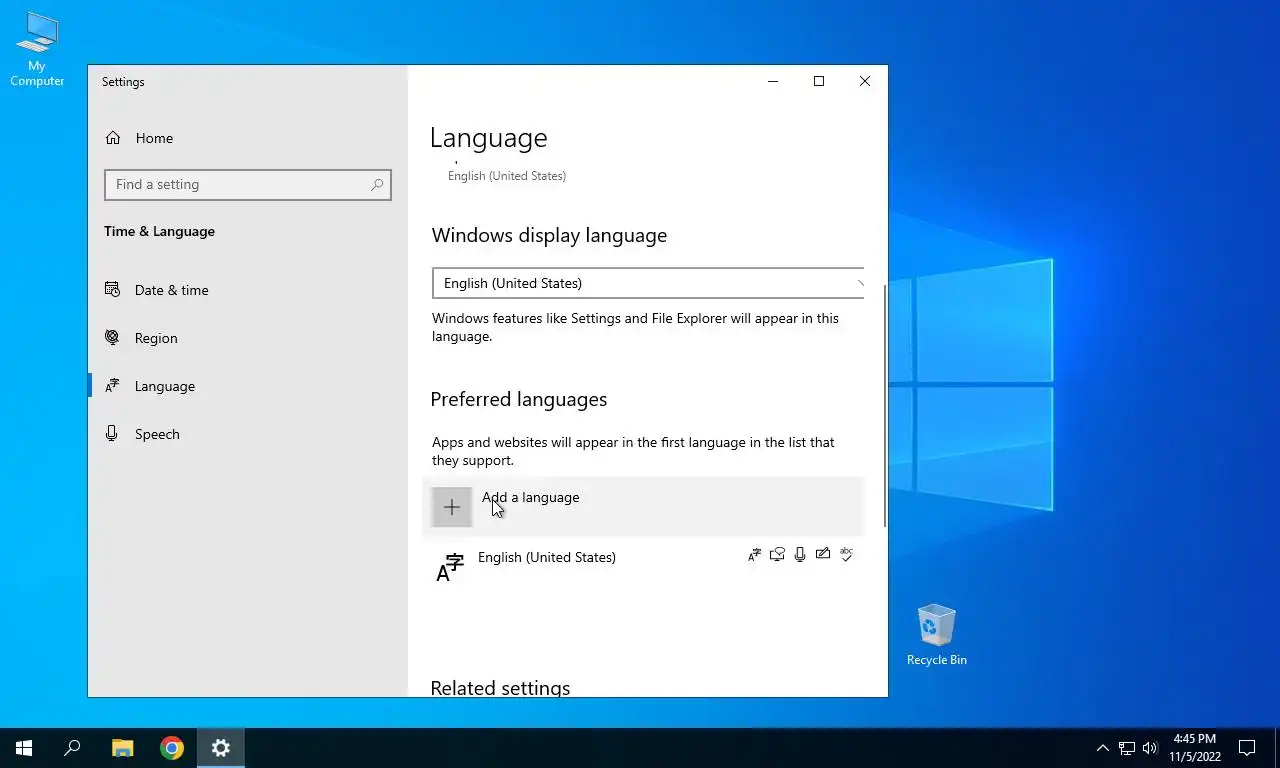The image size is (1280, 768).
Task: Click the Settings vertical scrollbar
Action: pyautogui.click(x=885, y=405)
